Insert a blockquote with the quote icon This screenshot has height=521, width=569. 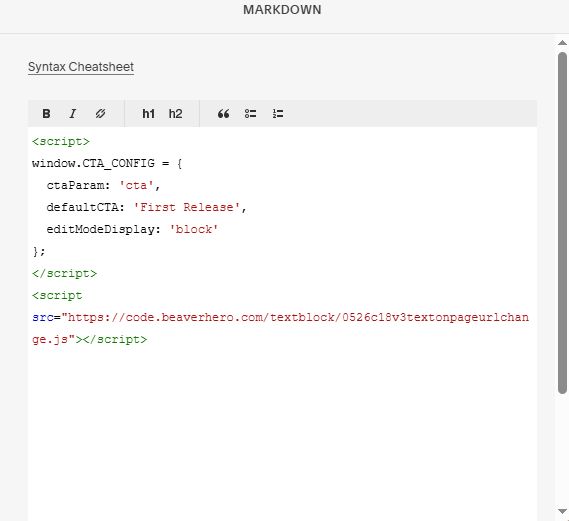[x=223, y=114]
